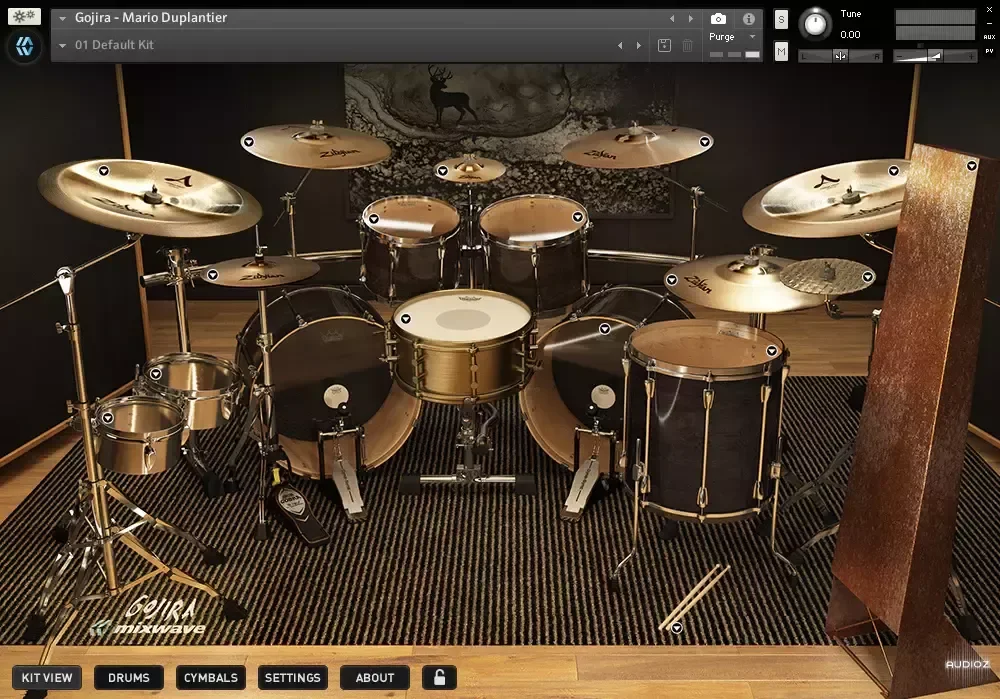Click the marker on the snare drum
The height and width of the screenshot is (699, 1000).
pyautogui.click(x=406, y=319)
